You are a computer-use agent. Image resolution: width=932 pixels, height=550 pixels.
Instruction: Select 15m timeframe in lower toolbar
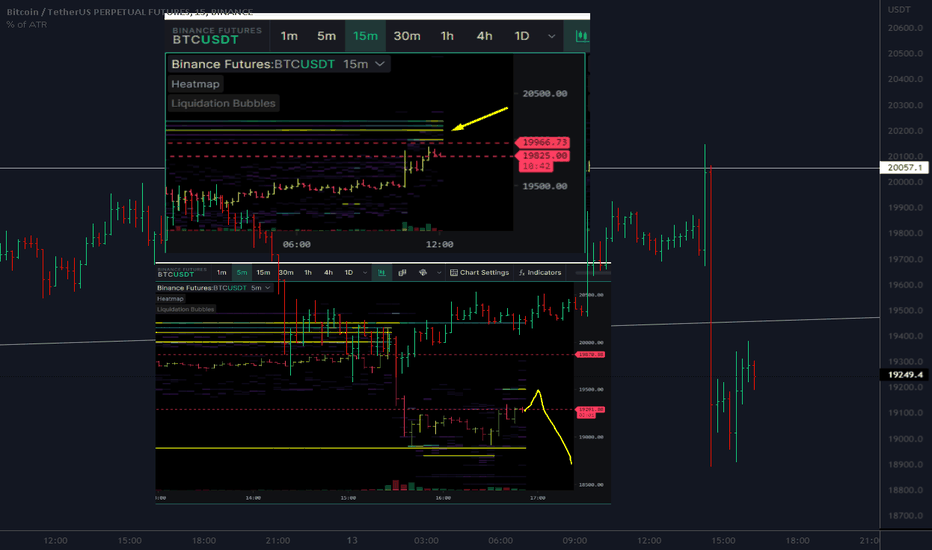pyautogui.click(x=263, y=272)
